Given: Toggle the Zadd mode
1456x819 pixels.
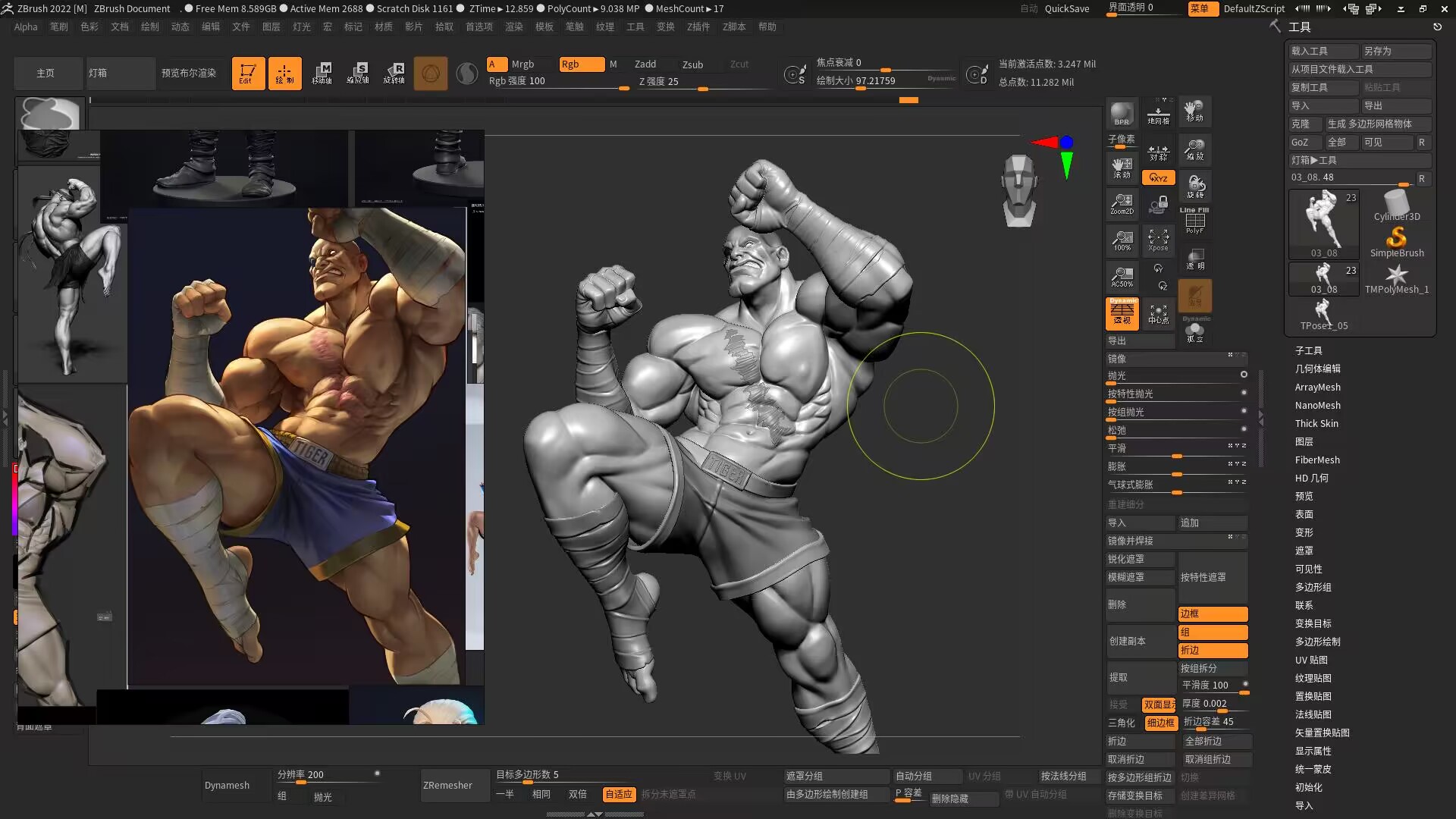Looking at the screenshot, I should [x=645, y=64].
